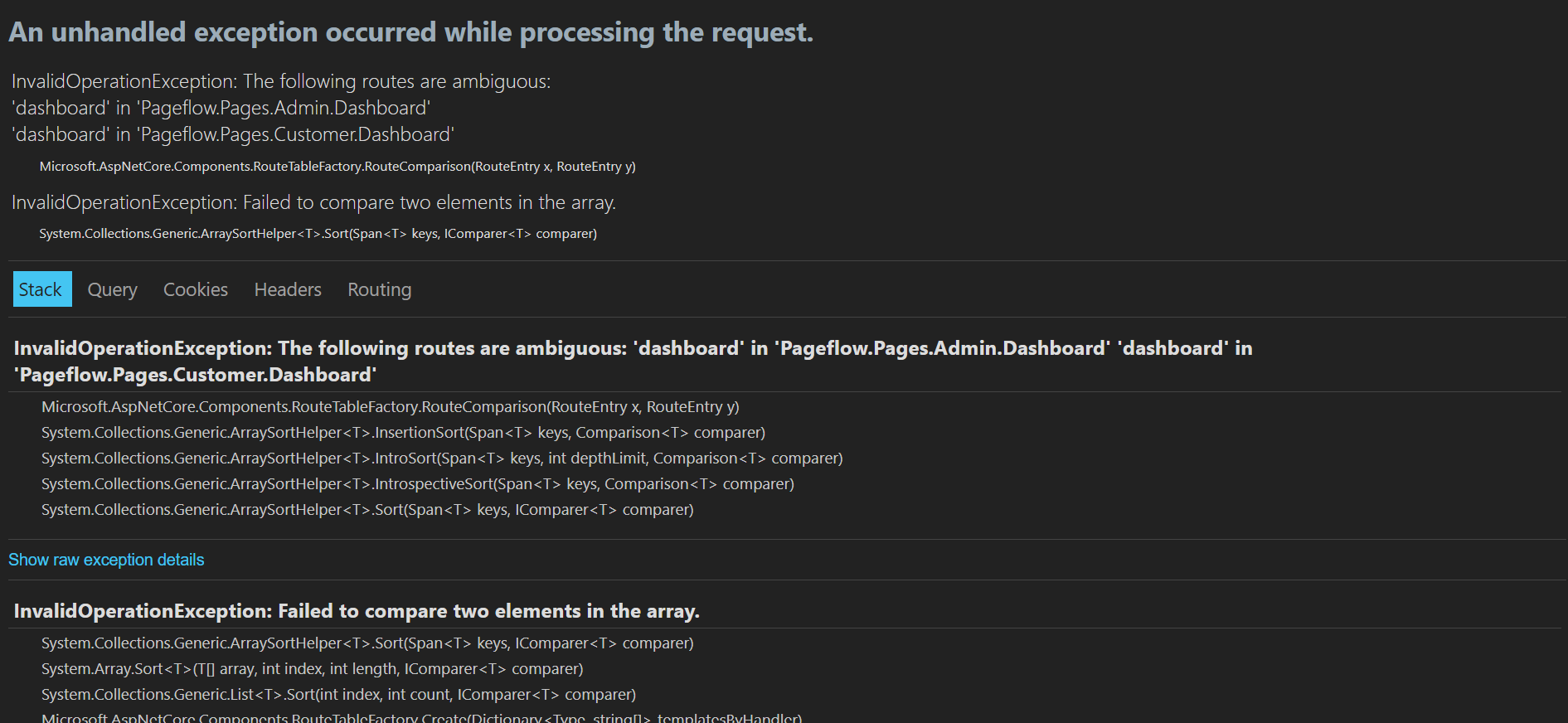
Task: View the Headers tab
Action: (287, 289)
